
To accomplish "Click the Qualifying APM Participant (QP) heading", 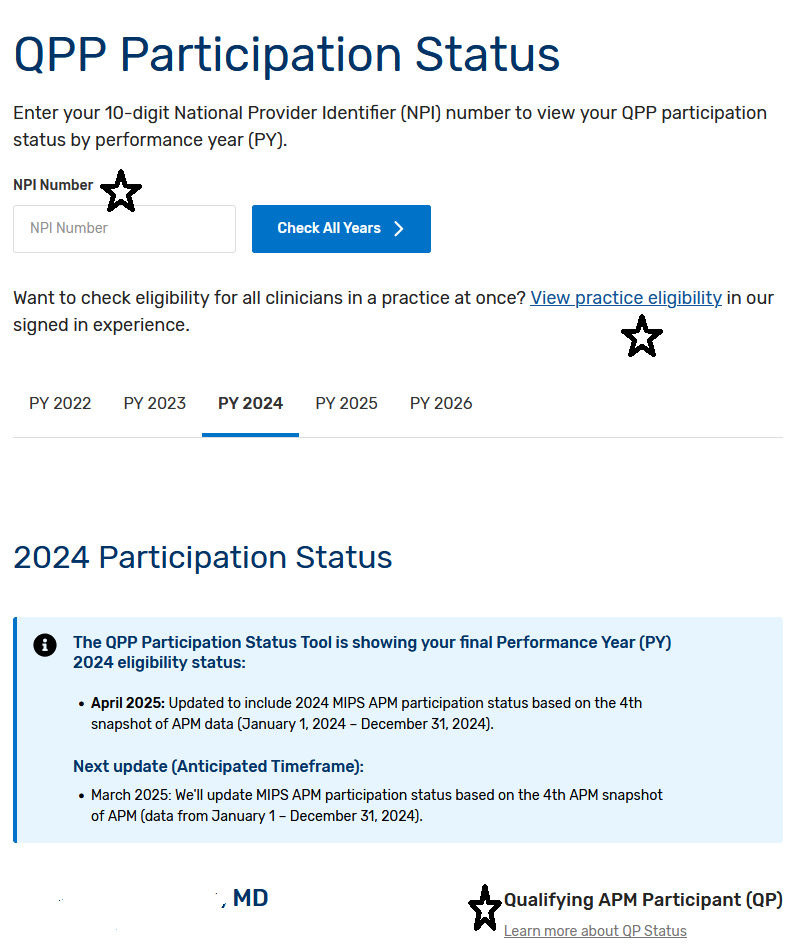I will [x=643, y=900].
